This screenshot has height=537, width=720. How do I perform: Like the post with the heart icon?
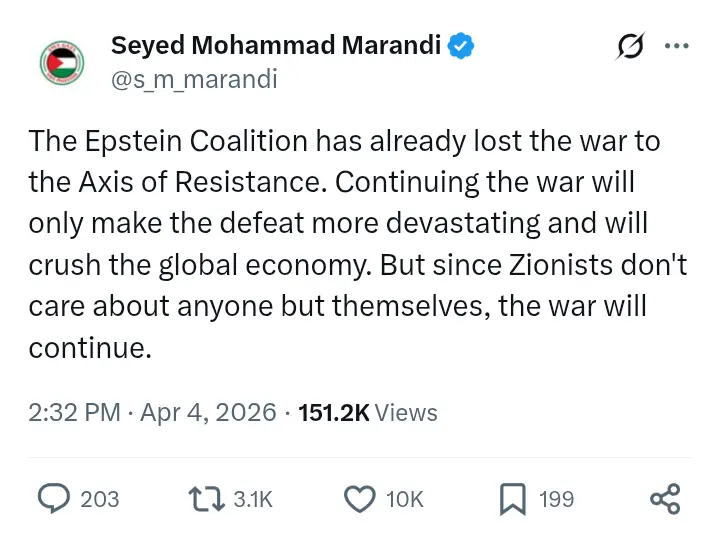click(x=359, y=499)
